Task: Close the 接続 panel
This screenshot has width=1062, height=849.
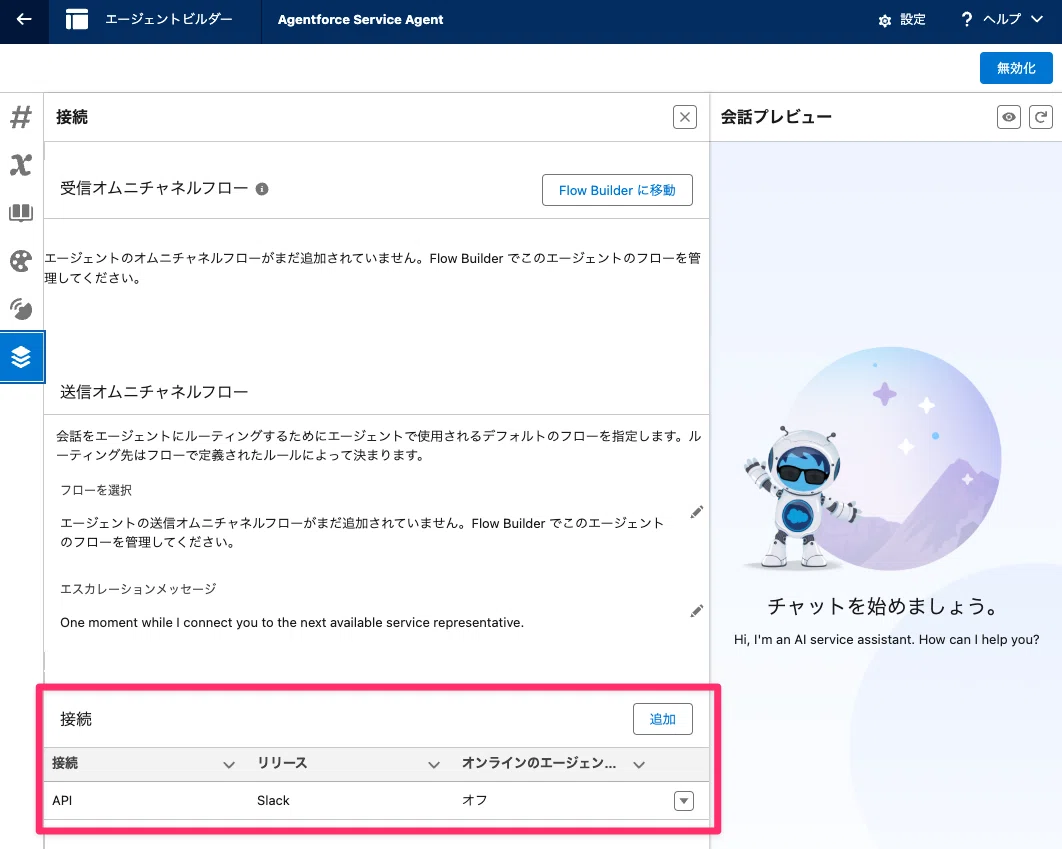Action: tap(685, 117)
